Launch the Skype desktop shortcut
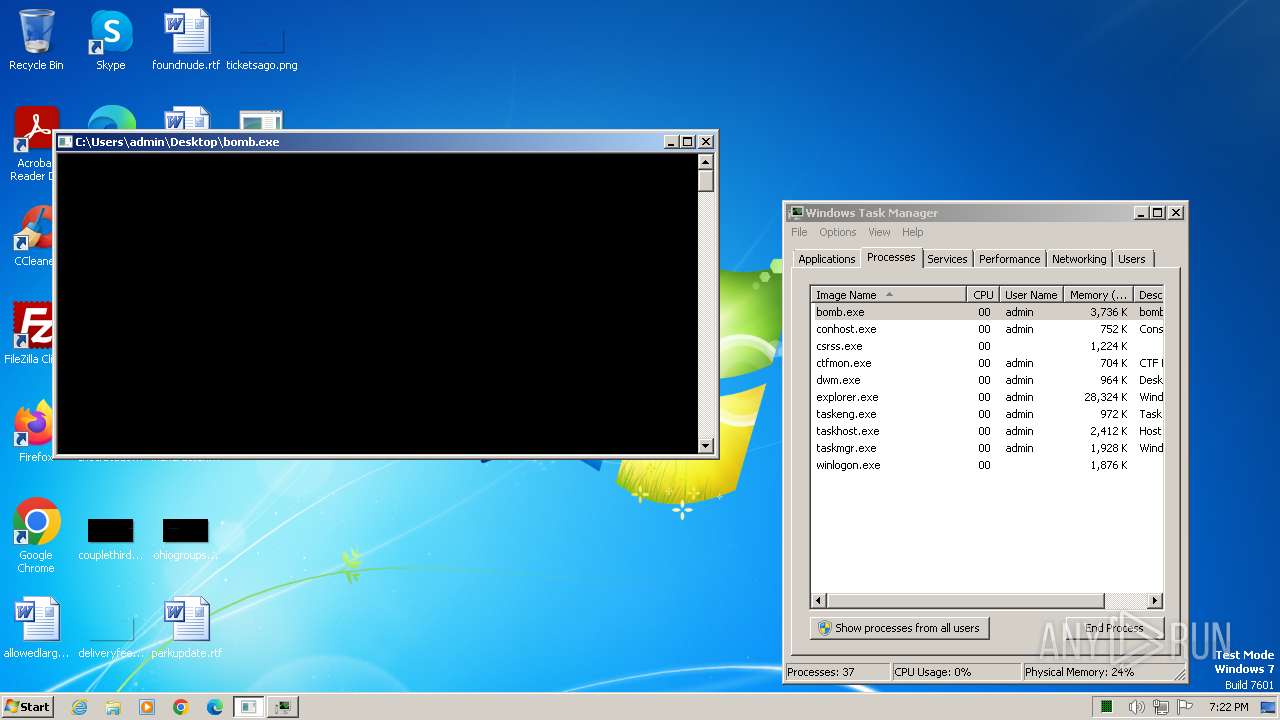 pos(111,40)
